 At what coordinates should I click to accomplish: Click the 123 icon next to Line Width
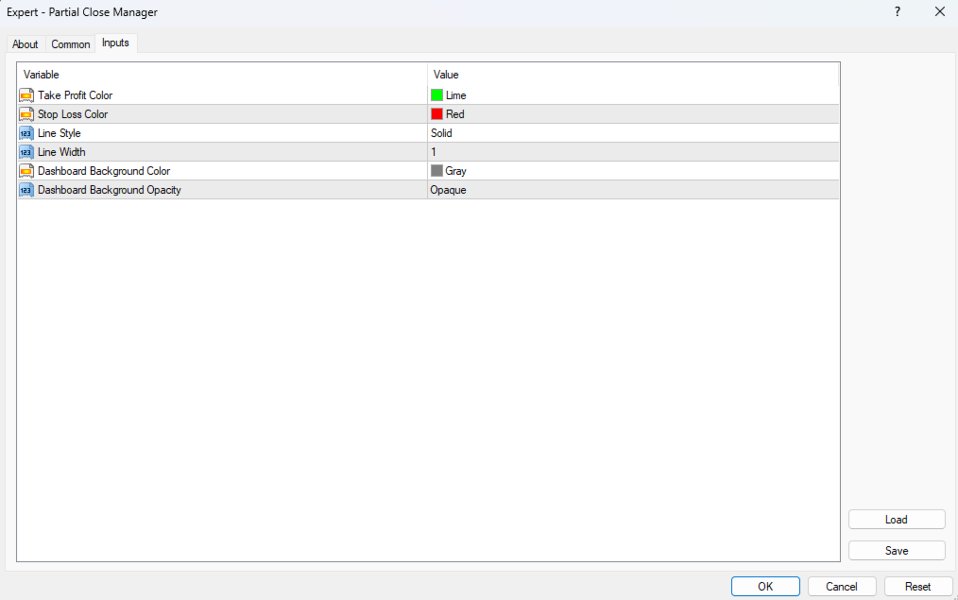click(26, 151)
